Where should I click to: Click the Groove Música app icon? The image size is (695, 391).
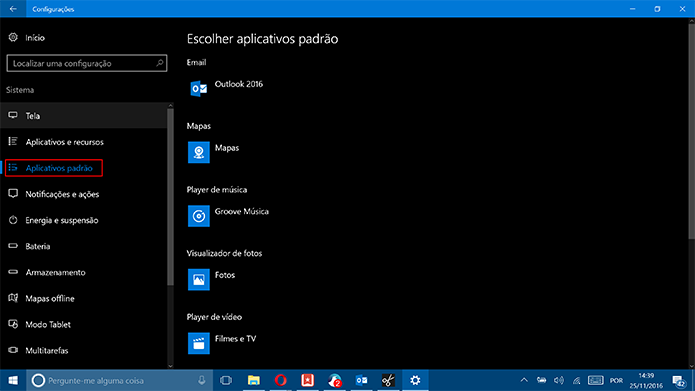(x=199, y=216)
